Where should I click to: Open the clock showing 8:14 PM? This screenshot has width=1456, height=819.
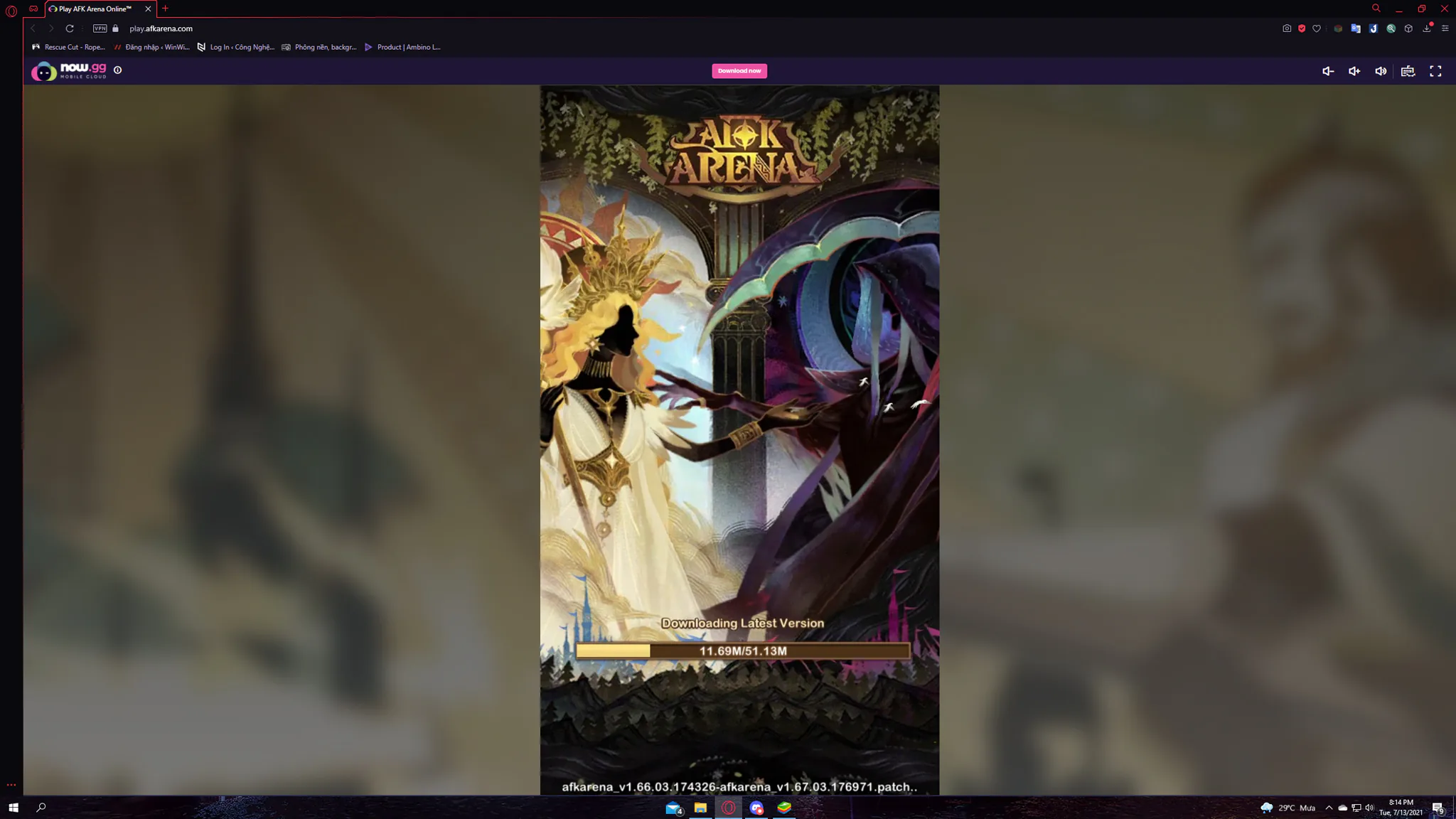[x=1401, y=808]
